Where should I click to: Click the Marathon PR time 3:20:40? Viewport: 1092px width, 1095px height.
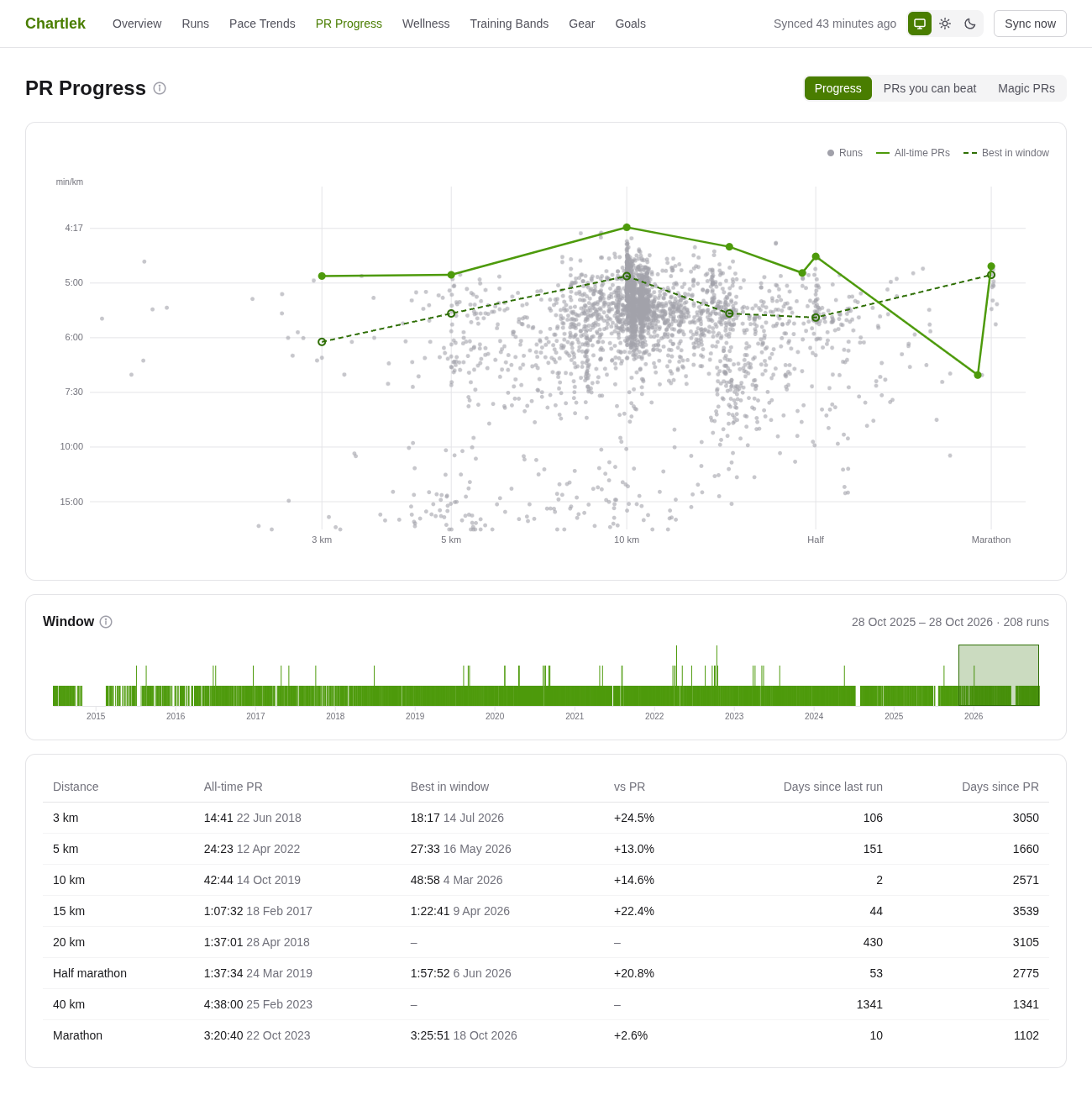[223, 1035]
